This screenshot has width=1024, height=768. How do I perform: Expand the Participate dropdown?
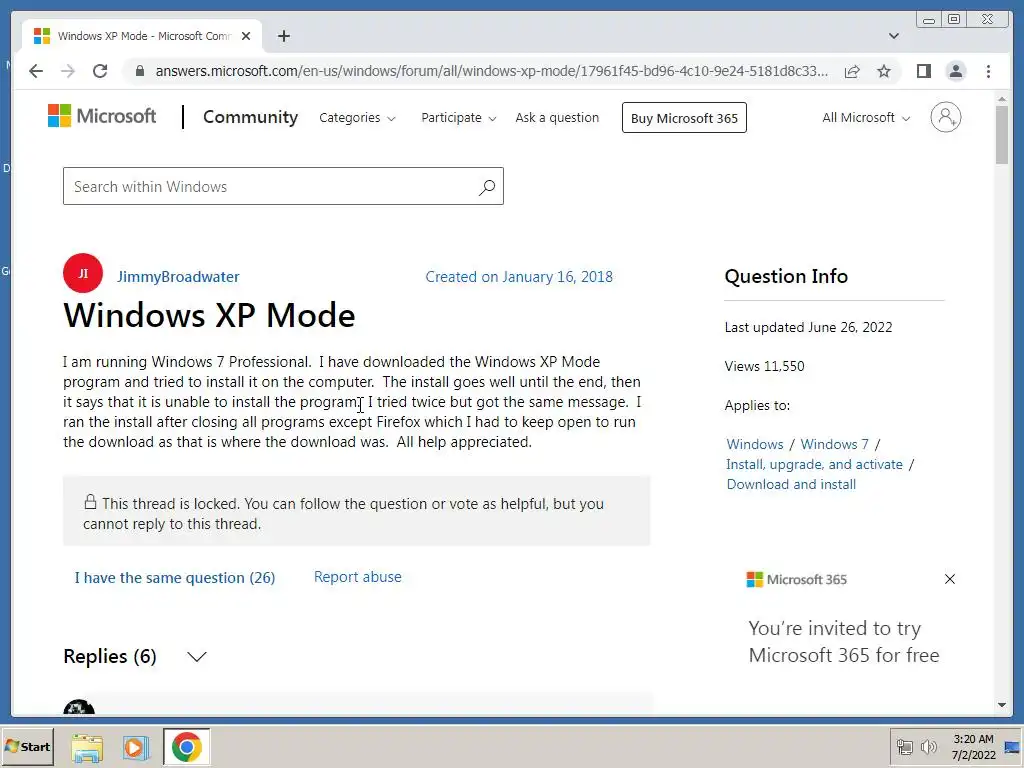458,118
